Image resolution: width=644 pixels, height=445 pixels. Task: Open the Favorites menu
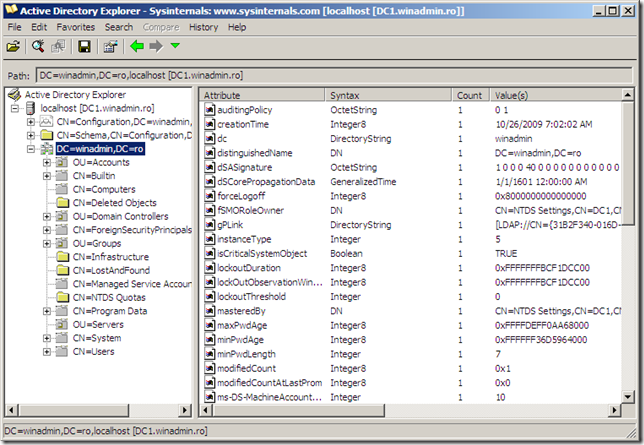click(76, 27)
